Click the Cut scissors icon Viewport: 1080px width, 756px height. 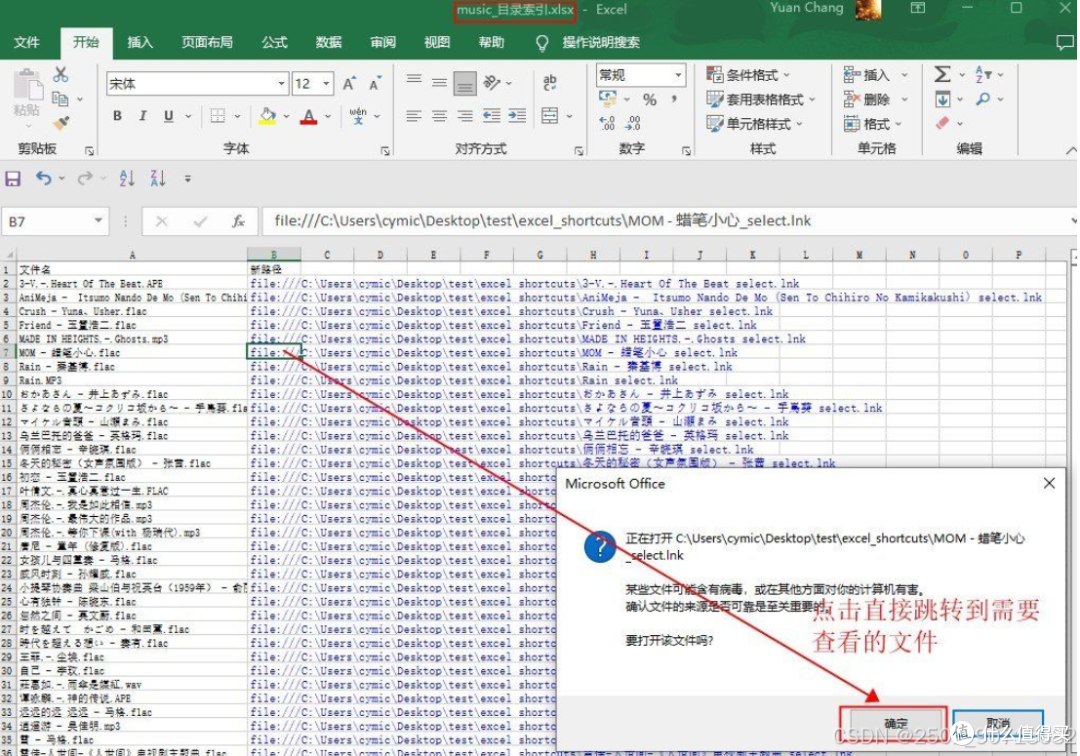[x=61, y=74]
